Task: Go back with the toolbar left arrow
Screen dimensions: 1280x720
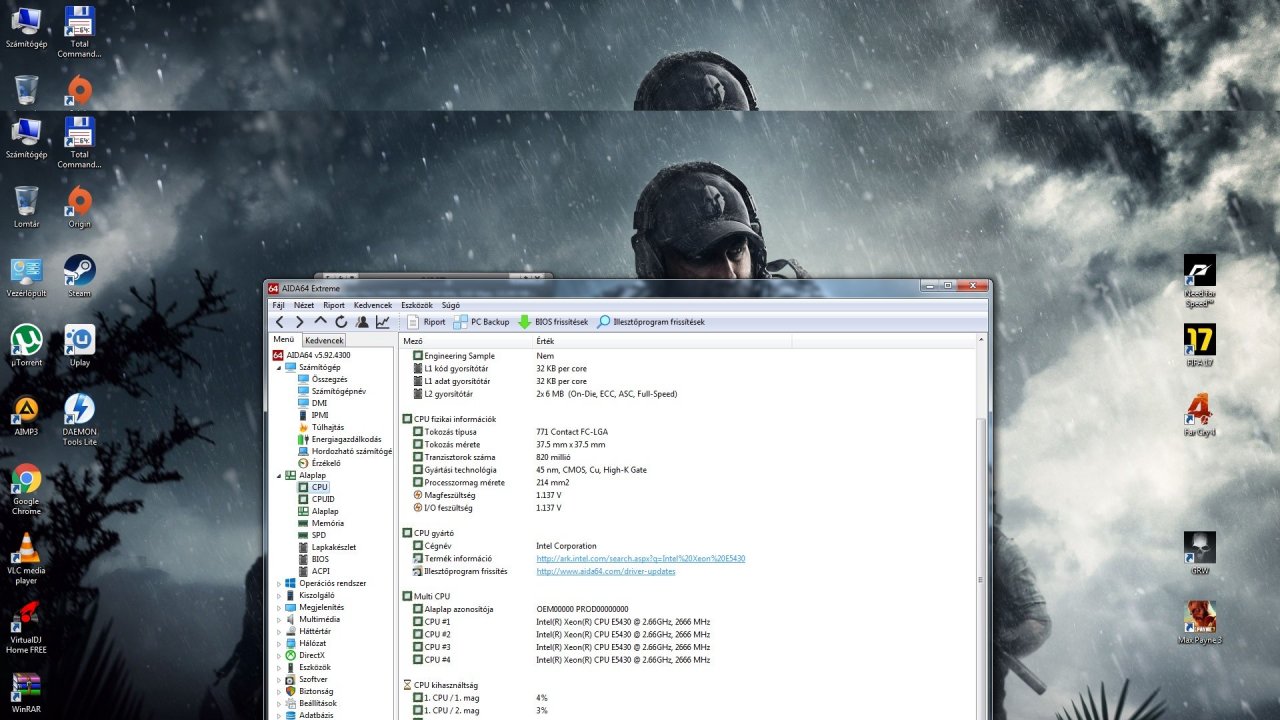Action: (280, 322)
